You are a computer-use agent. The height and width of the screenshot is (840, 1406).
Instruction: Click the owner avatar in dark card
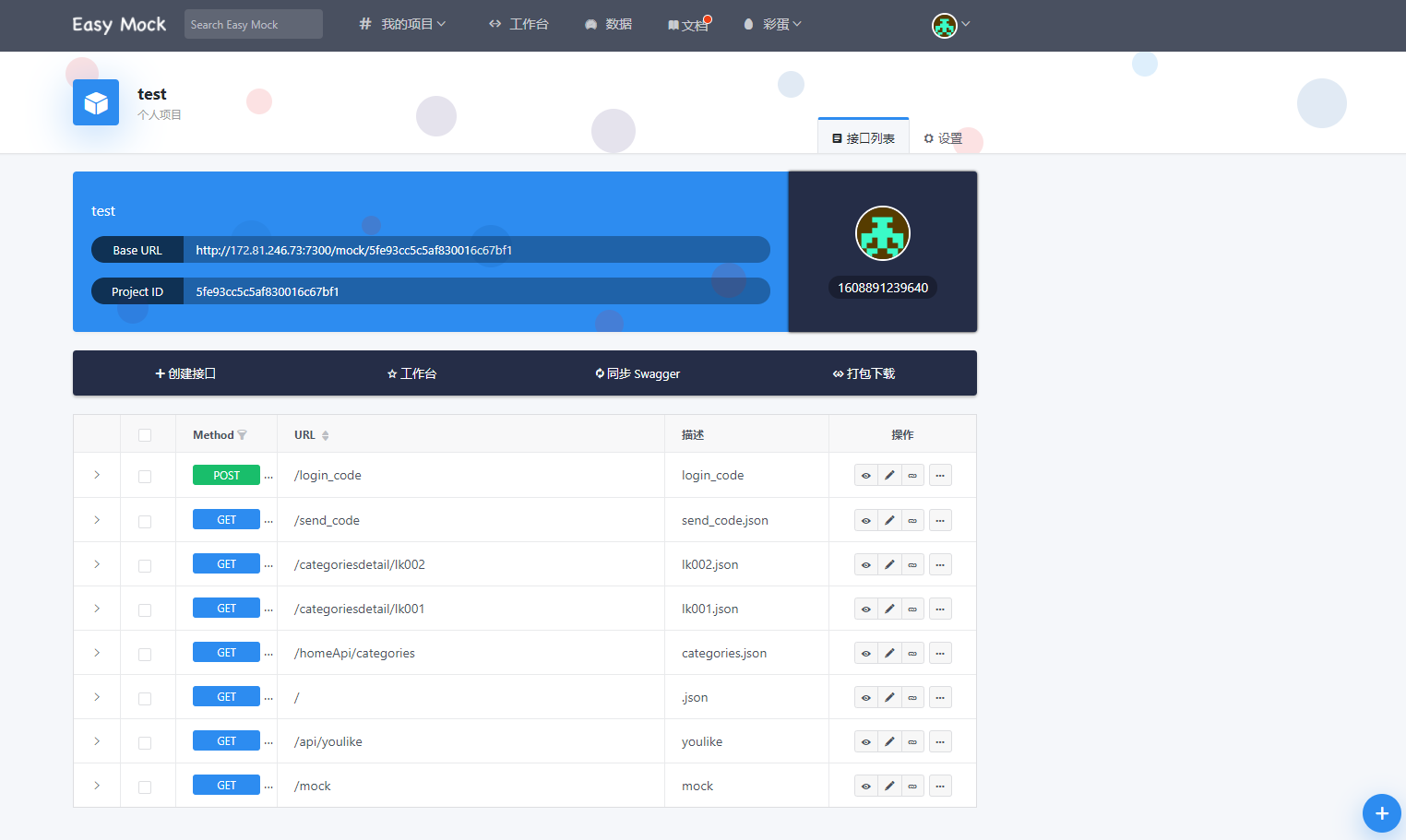883,233
